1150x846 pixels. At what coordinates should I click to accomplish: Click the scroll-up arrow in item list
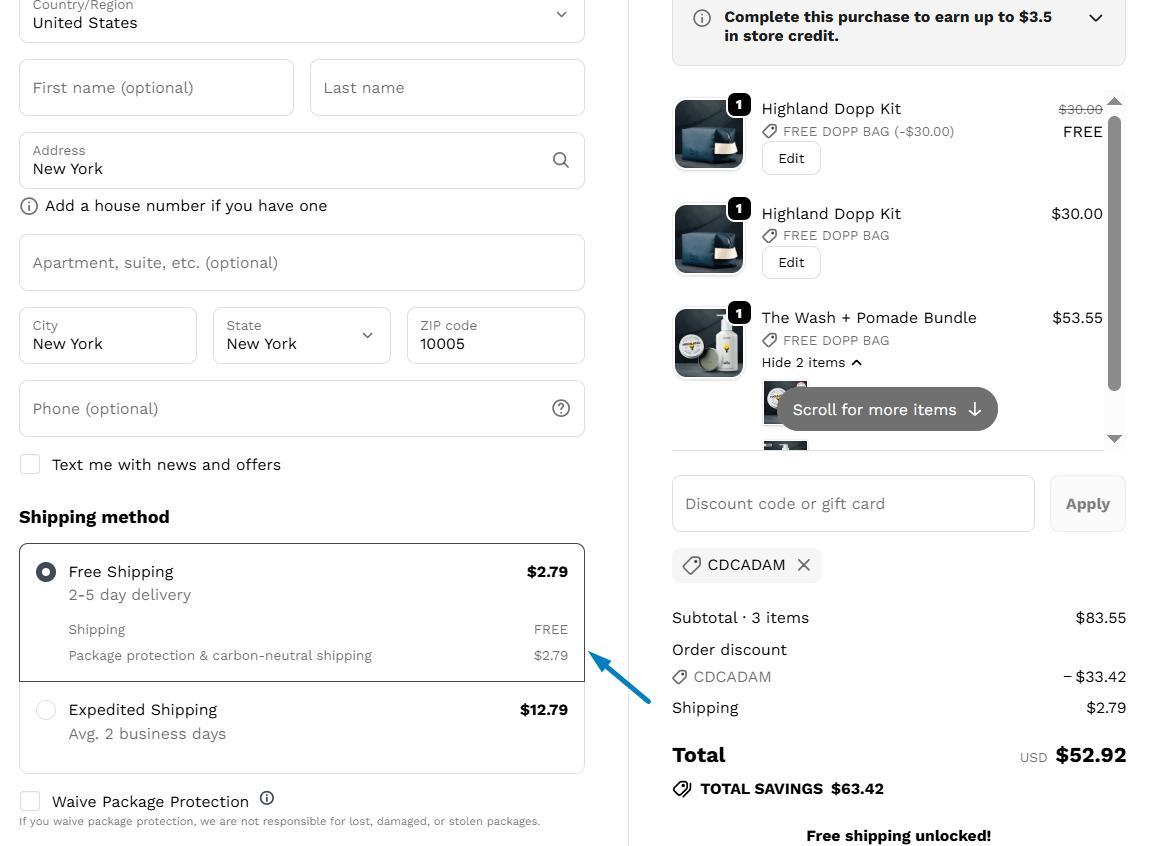coord(1114,101)
